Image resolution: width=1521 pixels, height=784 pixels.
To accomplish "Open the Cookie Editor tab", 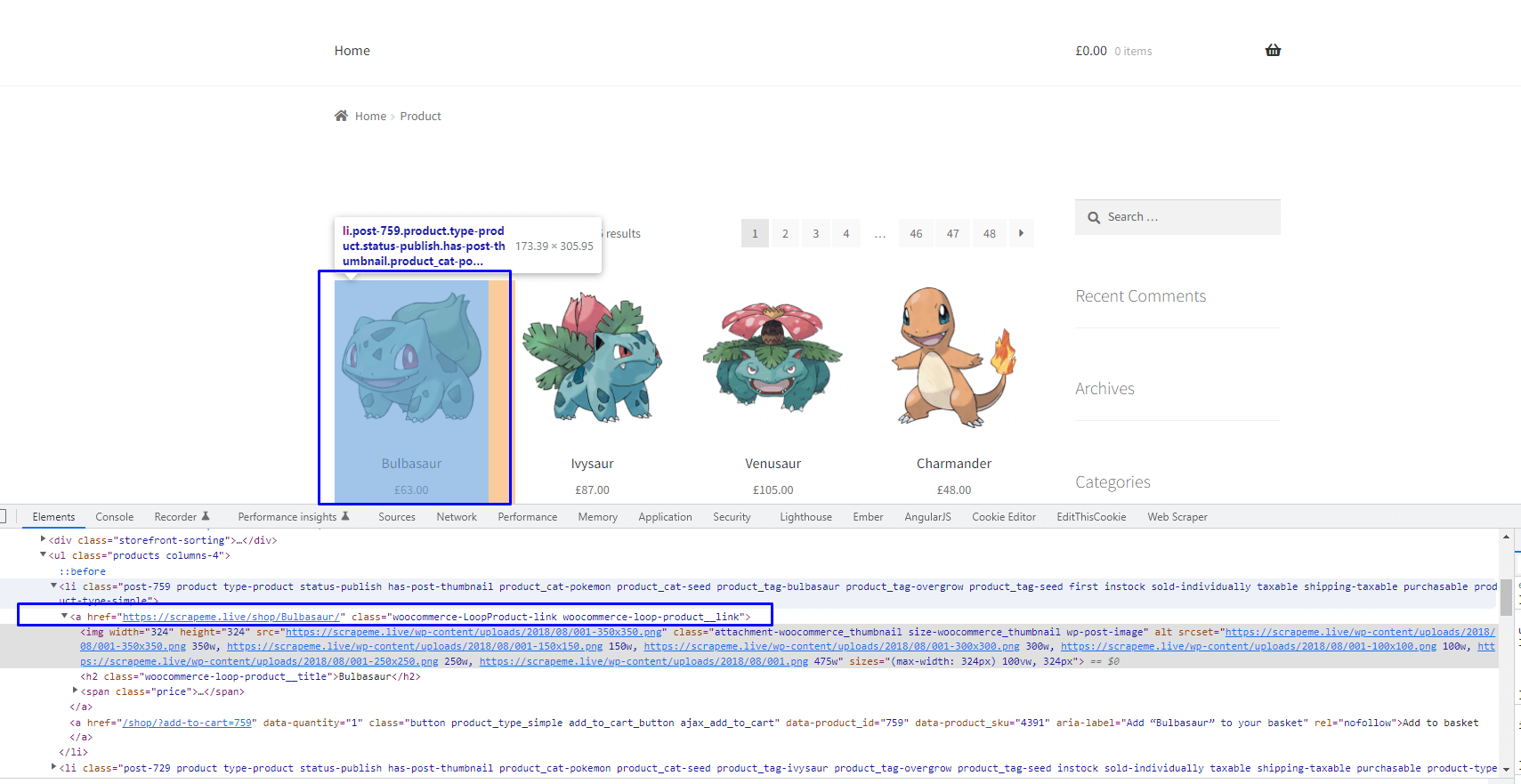I will click(x=1004, y=517).
